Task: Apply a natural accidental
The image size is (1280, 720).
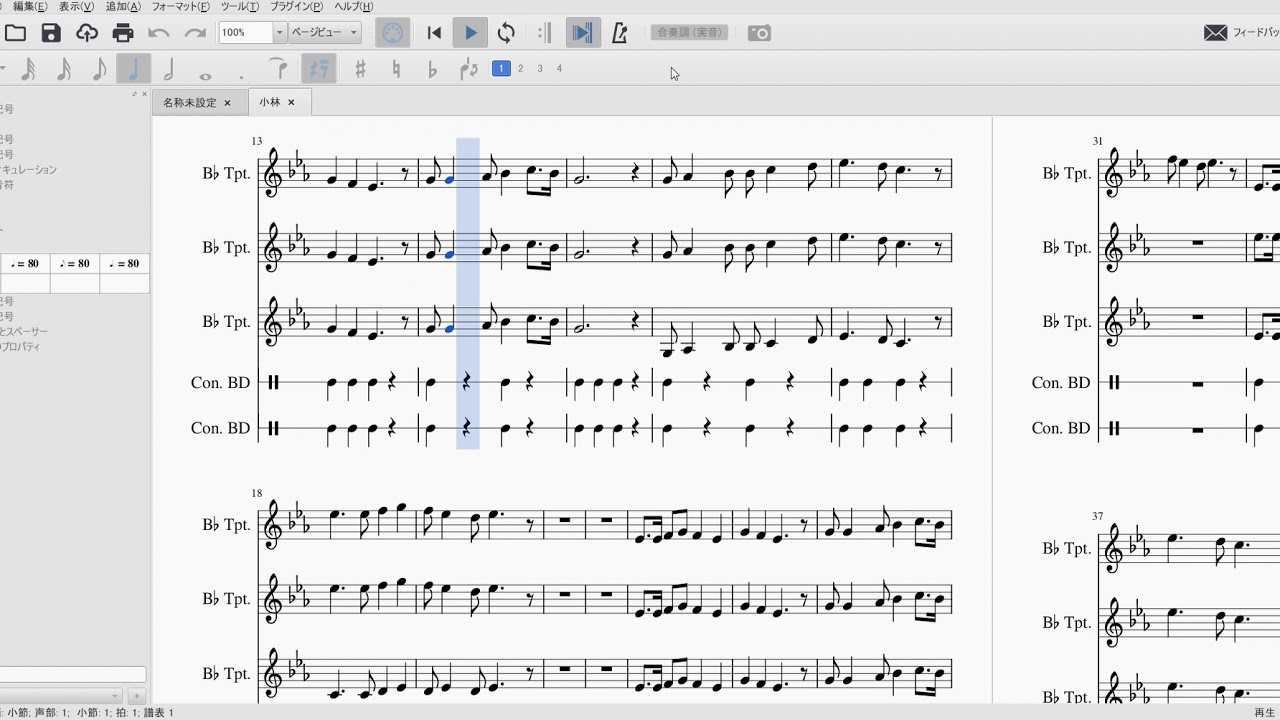Action: pos(396,69)
